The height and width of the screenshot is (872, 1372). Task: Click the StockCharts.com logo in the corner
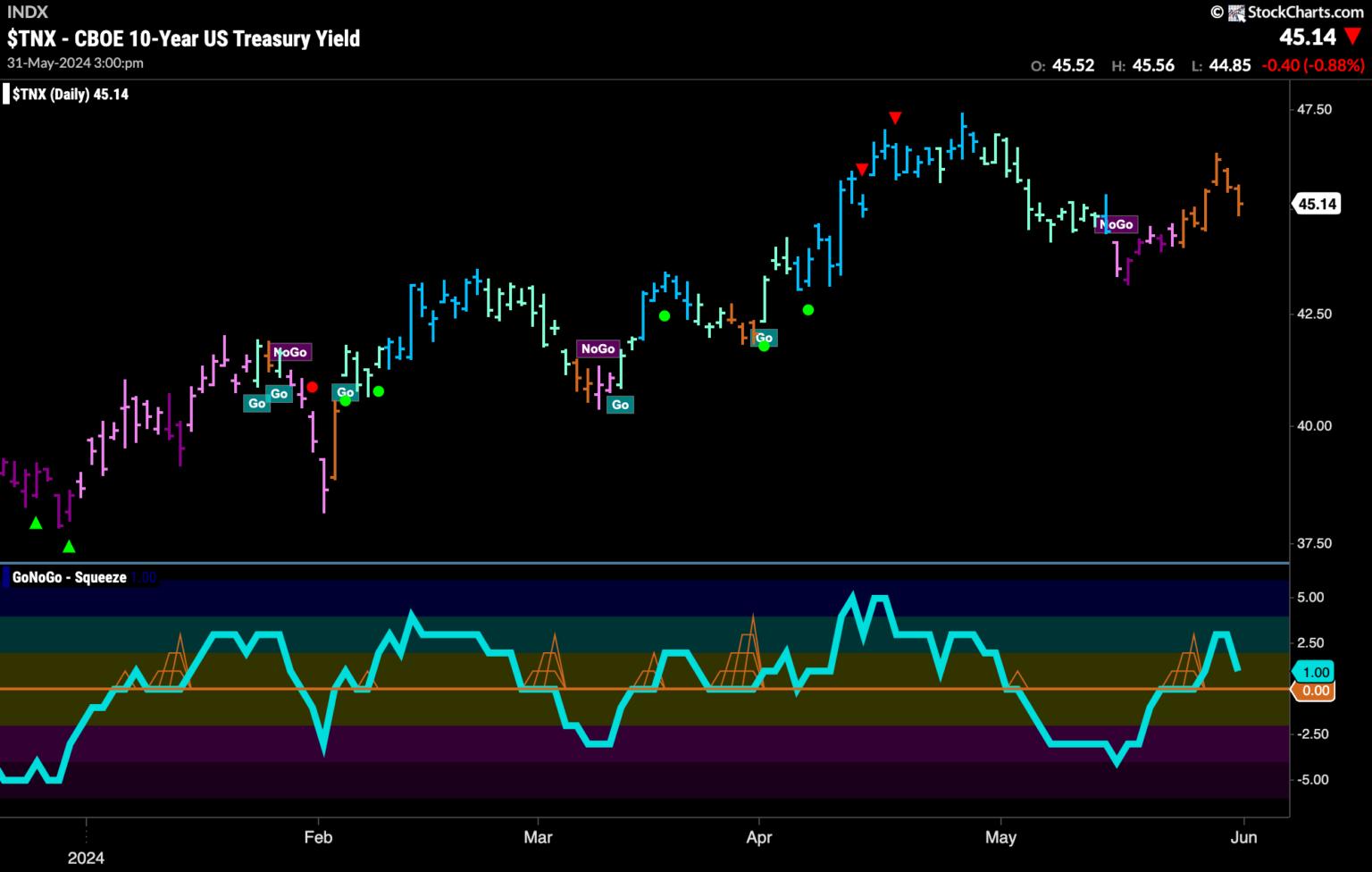1287,12
